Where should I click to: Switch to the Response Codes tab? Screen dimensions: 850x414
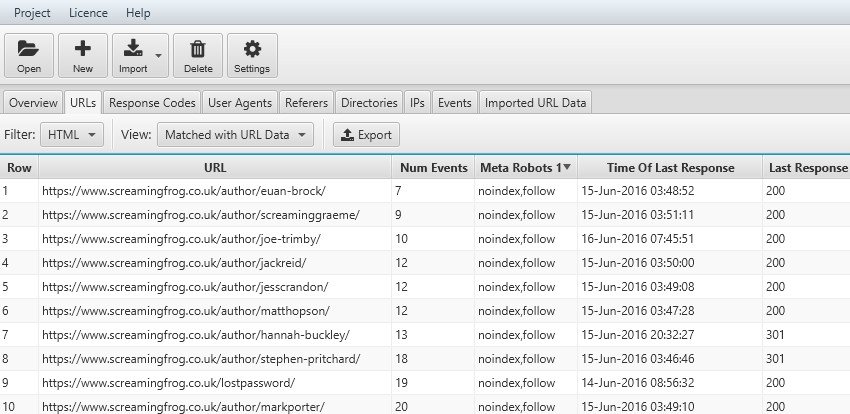coord(152,102)
